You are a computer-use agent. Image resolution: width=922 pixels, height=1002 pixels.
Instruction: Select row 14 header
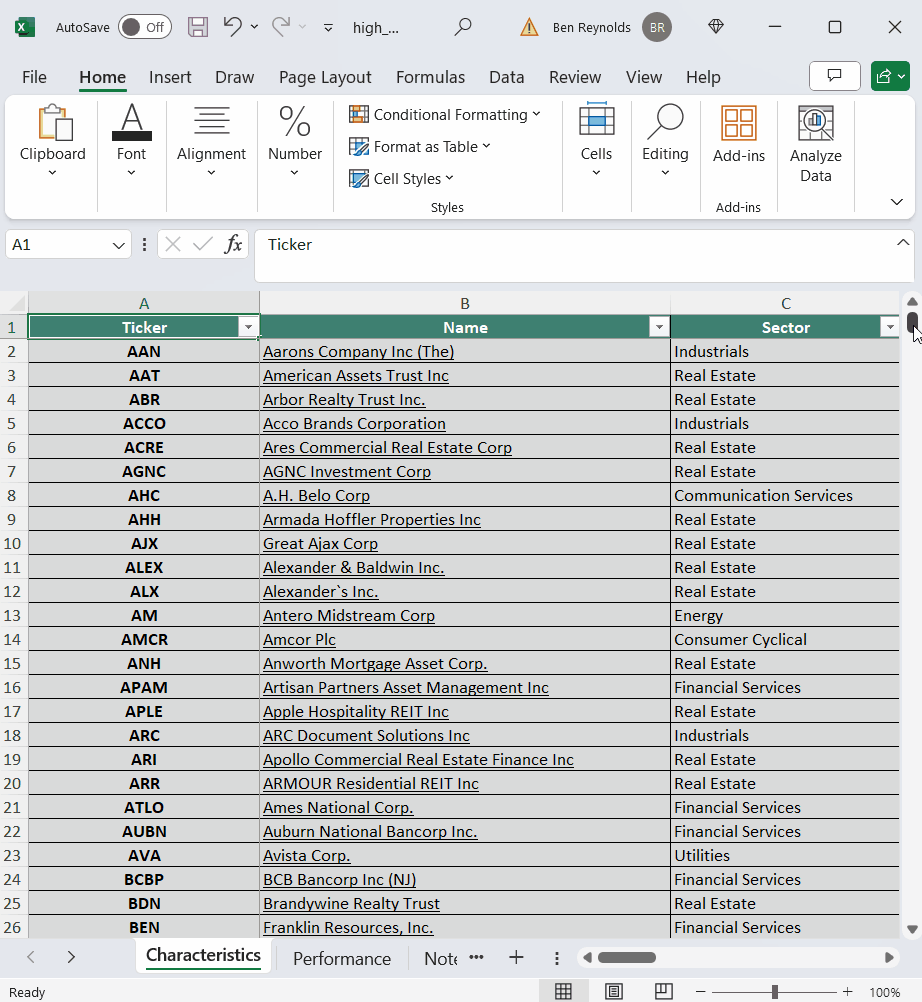tap(13, 640)
